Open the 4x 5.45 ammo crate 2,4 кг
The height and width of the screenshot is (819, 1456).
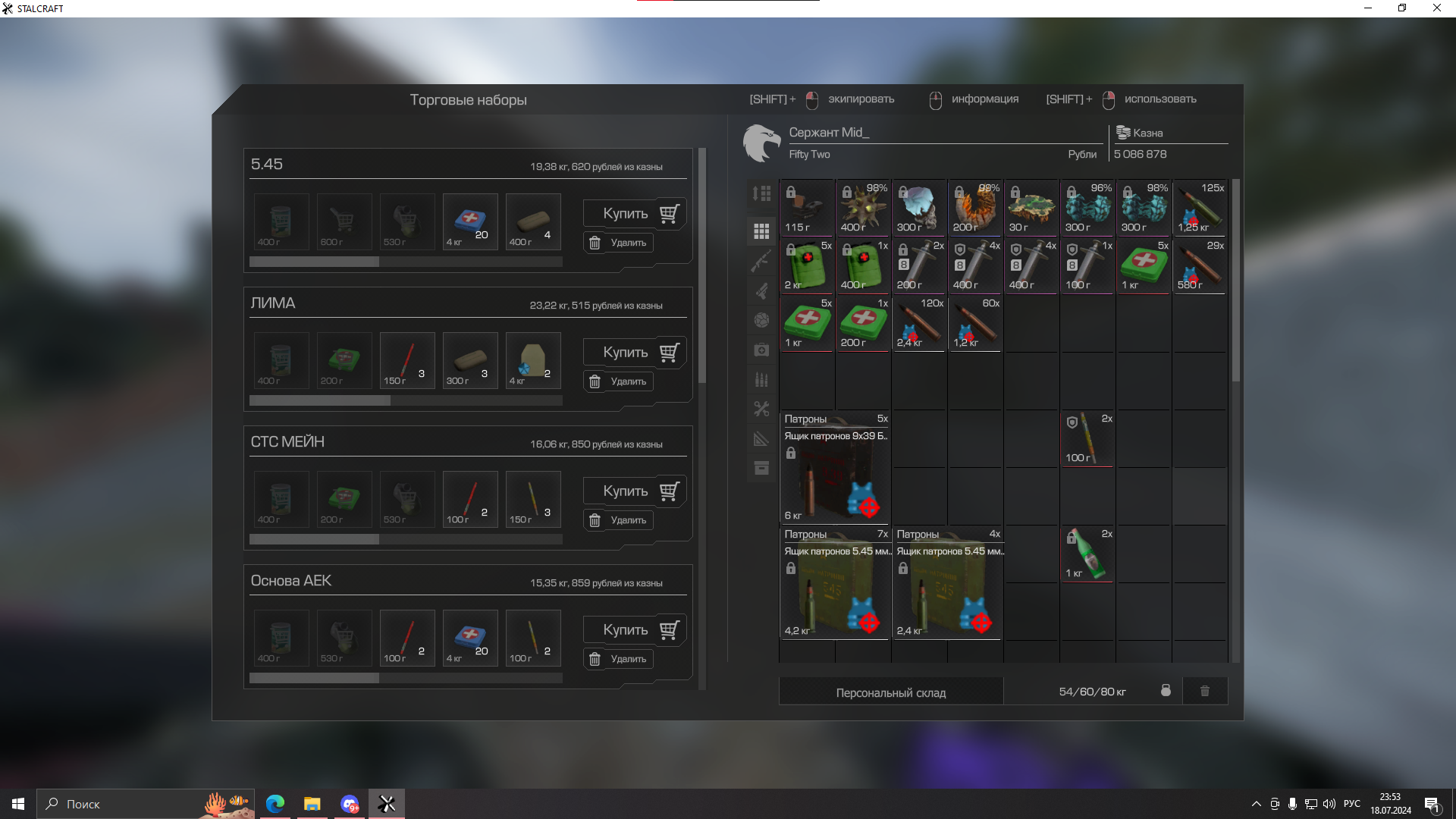947,582
